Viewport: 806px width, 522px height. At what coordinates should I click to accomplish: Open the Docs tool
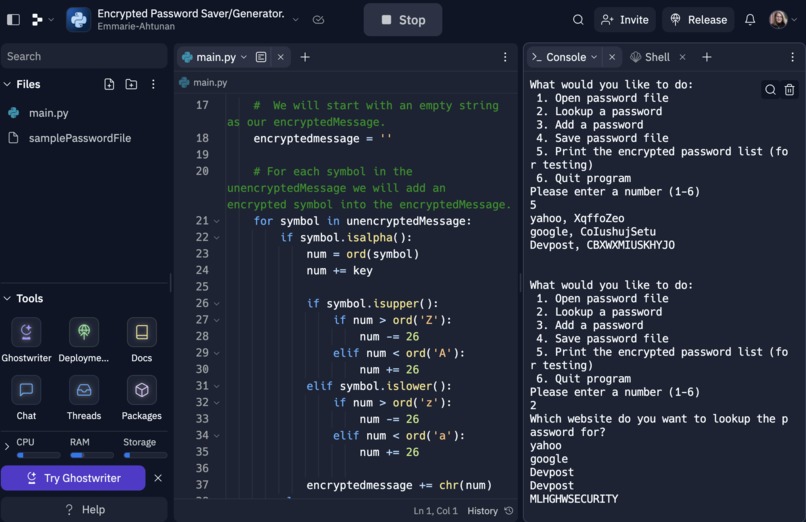coord(141,340)
